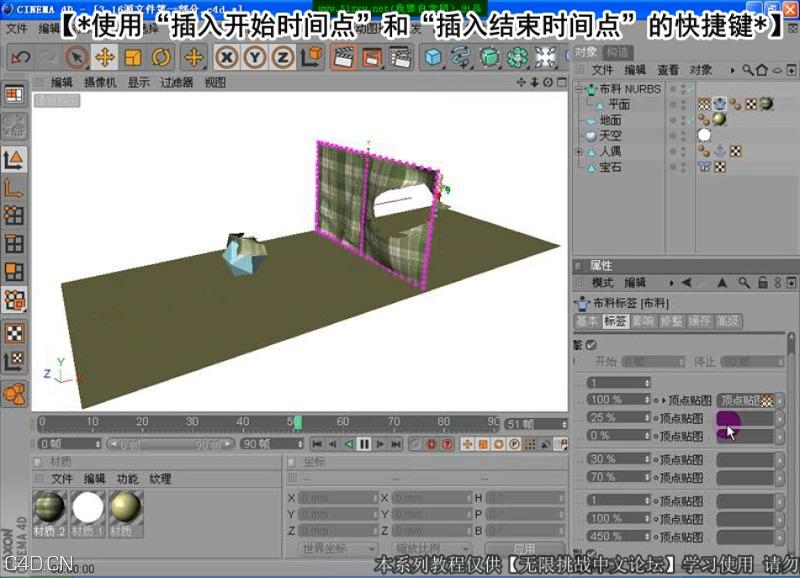Click the 布料标签 cloth tag icon
The width and height of the screenshot is (800, 578).
(x=585, y=302)
